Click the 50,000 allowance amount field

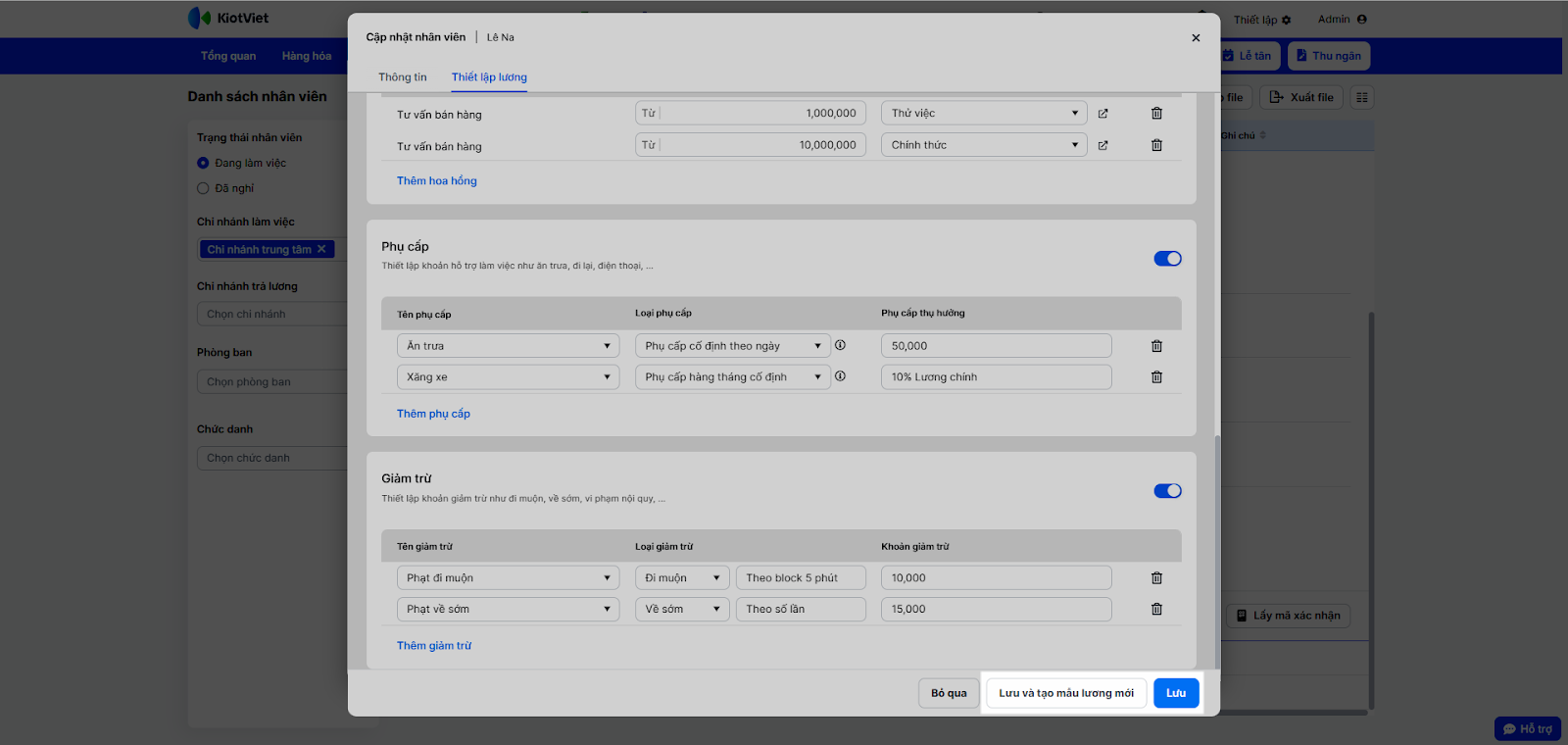point(996,346)
